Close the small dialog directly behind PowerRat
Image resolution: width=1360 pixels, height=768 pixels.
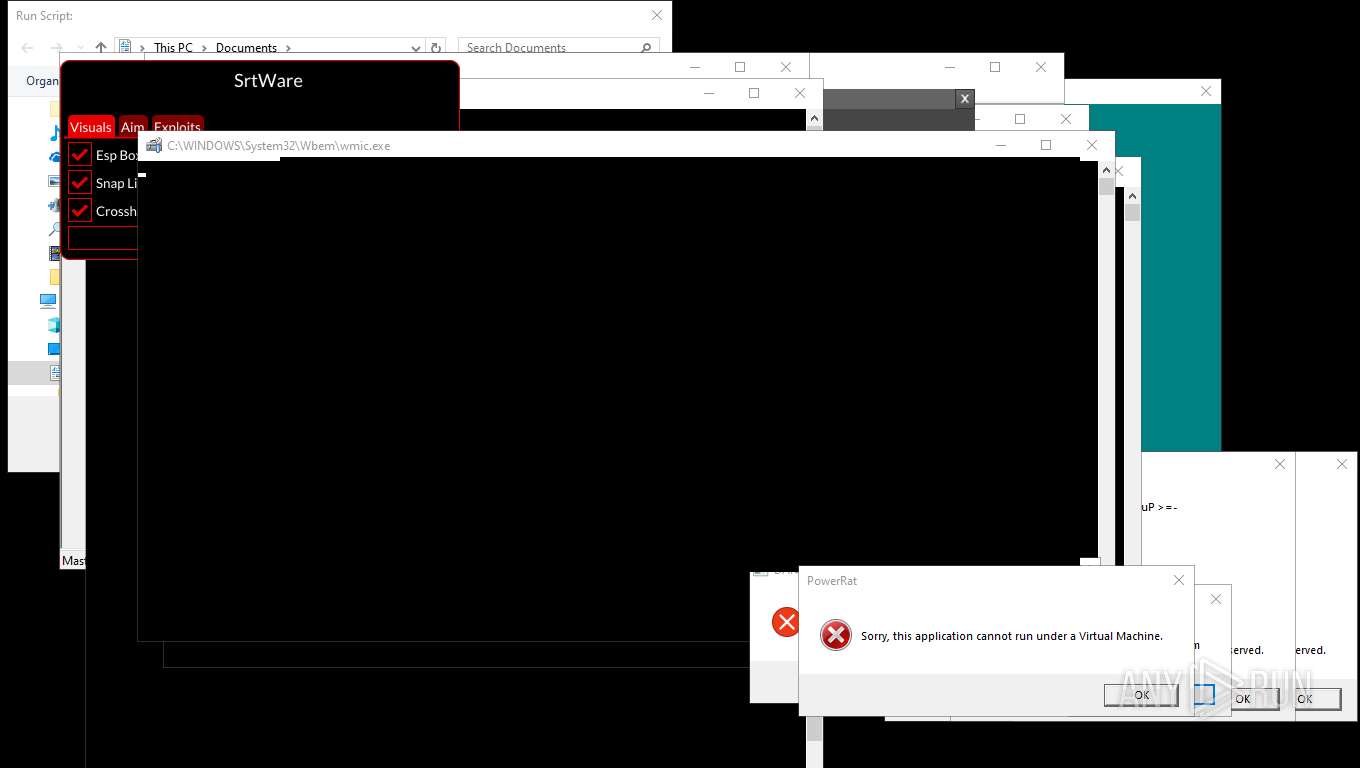tap(1216, 599)
